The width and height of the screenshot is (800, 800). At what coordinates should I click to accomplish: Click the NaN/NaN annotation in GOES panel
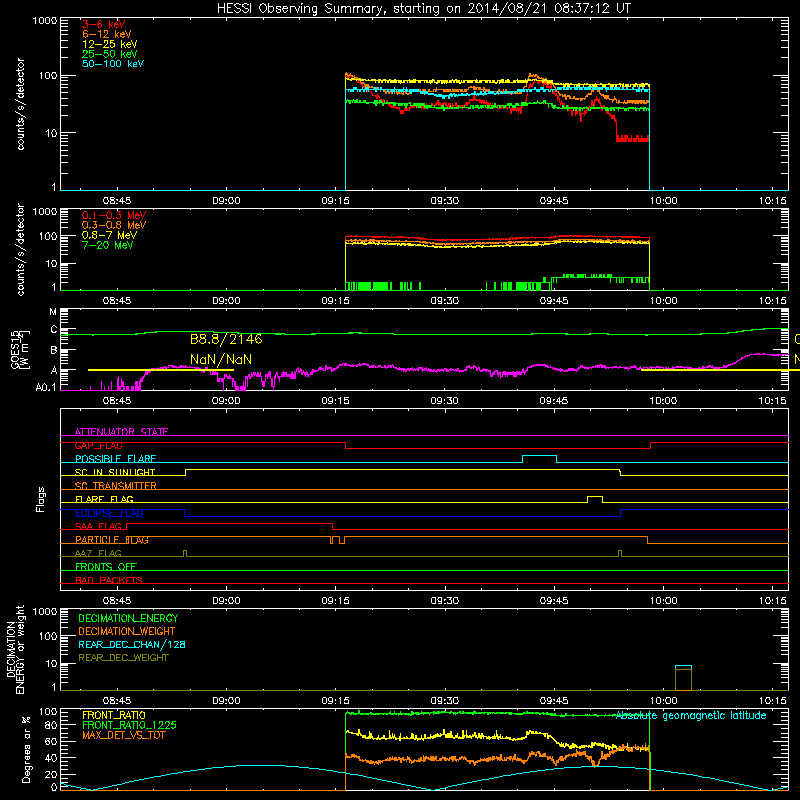click(x=220, y=360)
